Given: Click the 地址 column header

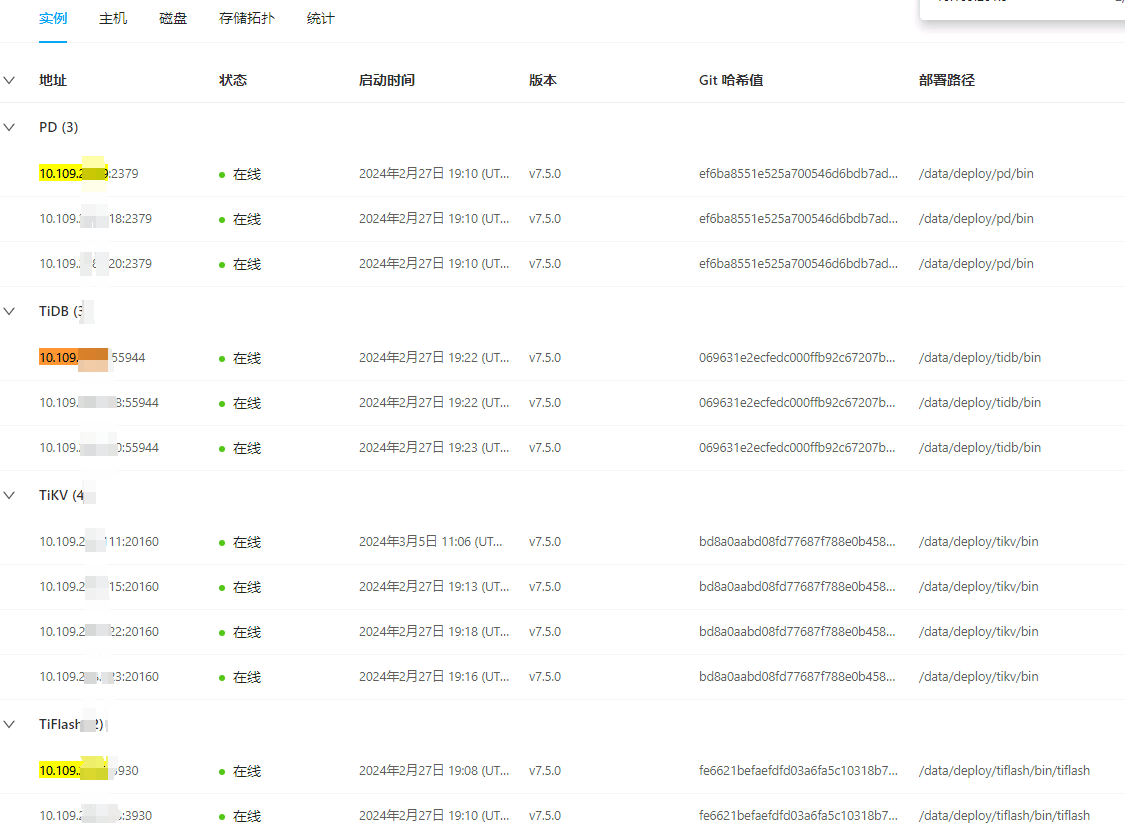Looking at the screenshot, I should click(53, 80).
